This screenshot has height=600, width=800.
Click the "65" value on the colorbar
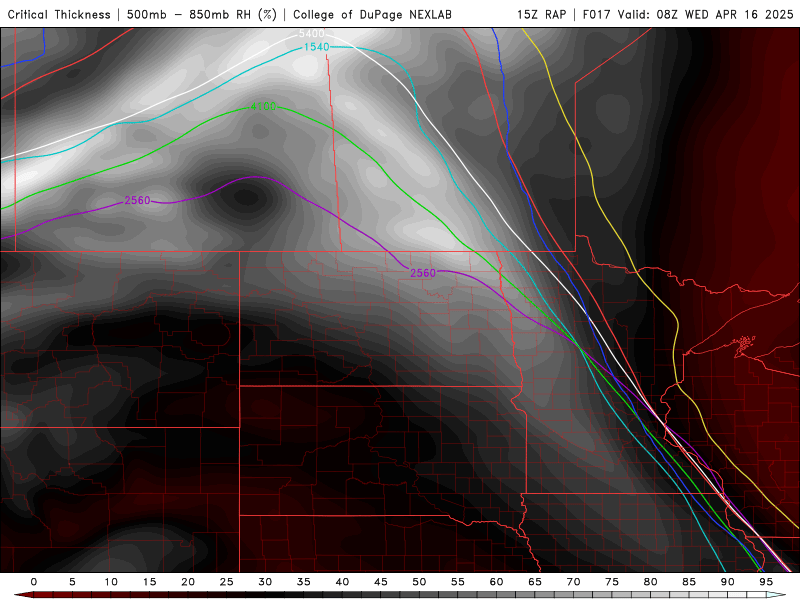coord(535,582)
